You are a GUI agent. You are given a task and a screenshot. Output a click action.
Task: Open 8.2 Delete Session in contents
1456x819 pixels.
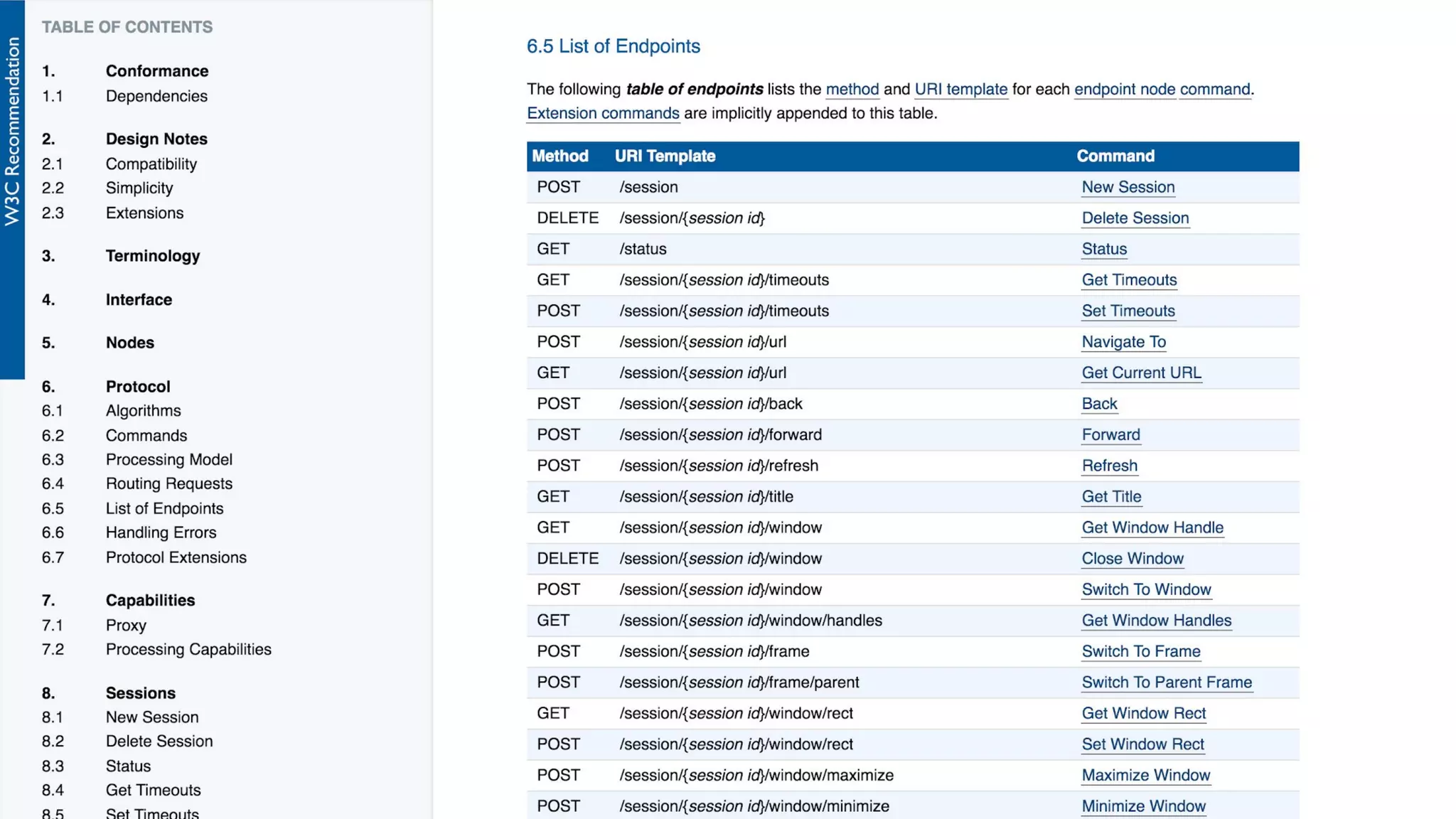click(159, 741)
